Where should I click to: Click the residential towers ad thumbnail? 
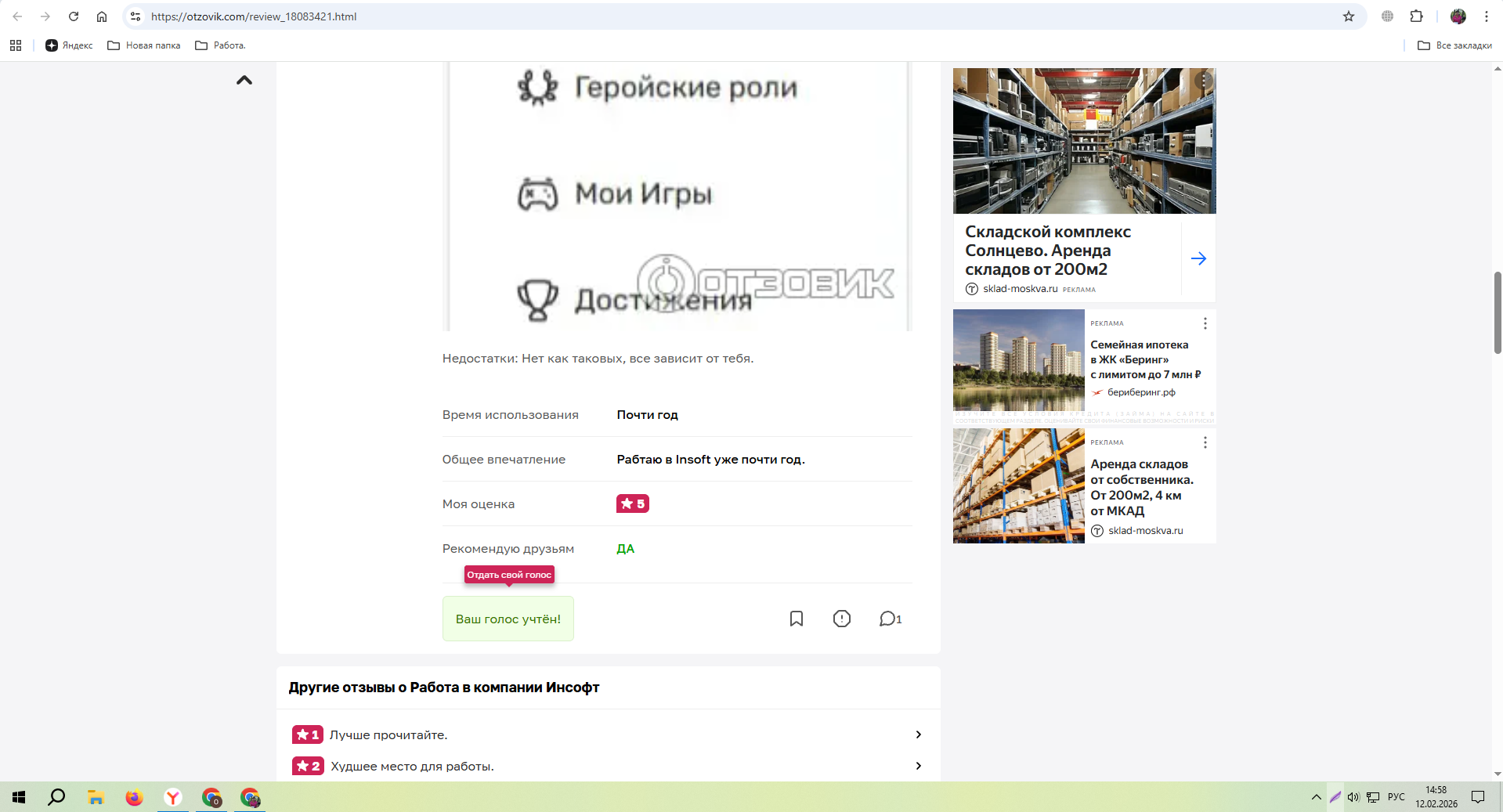pyautogui.click(x=1019, y=360)
